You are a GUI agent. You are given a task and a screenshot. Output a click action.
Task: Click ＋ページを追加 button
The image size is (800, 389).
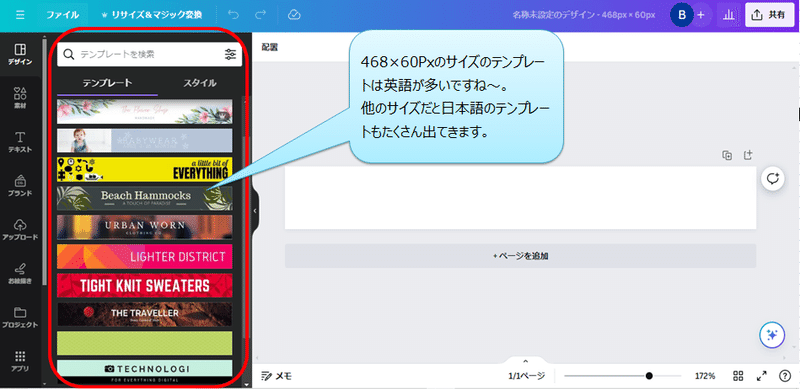520,256
